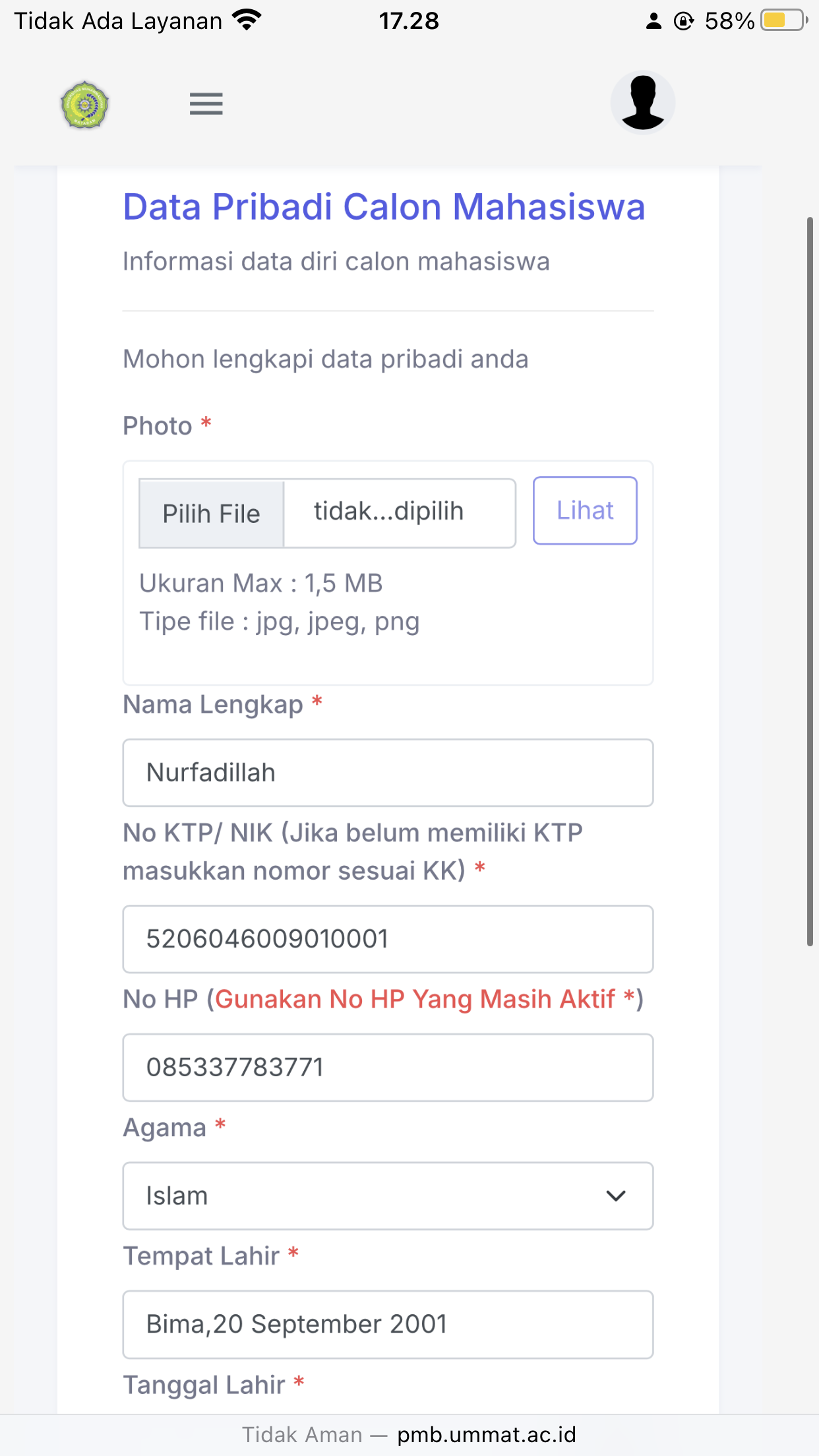Open the hamburger navigation menu
The height and width of the screenshot is (1456, 819).
tap(206, 104)
